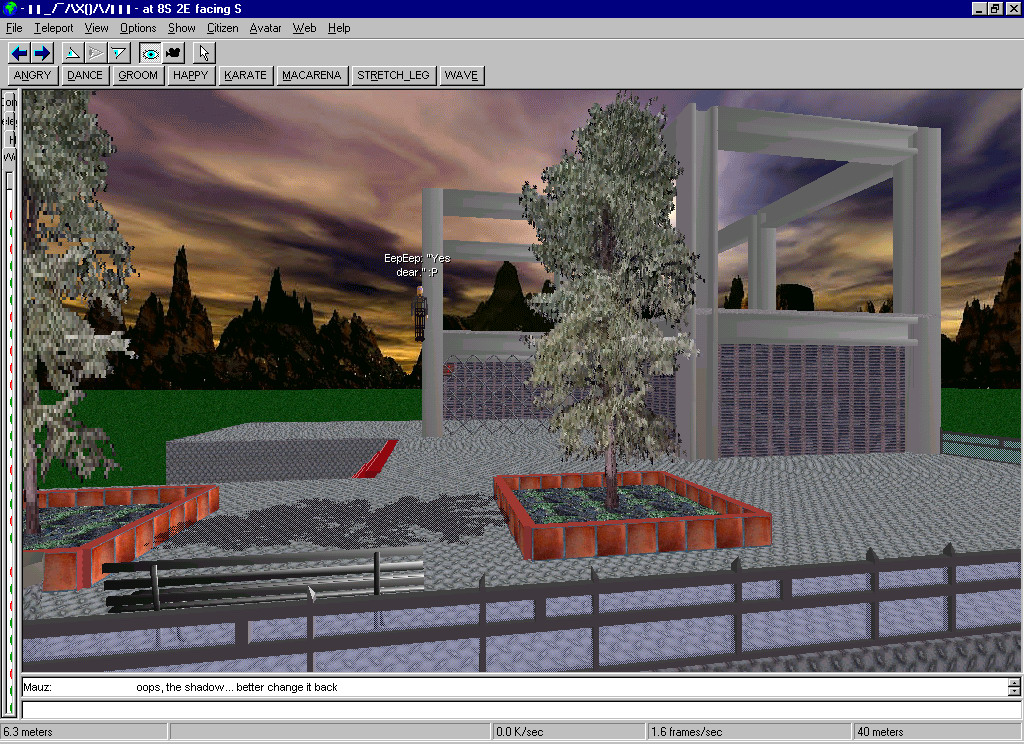Open the Teleport menu
The height and width of the screenshot is (744, 1024).
pos(53,28)
